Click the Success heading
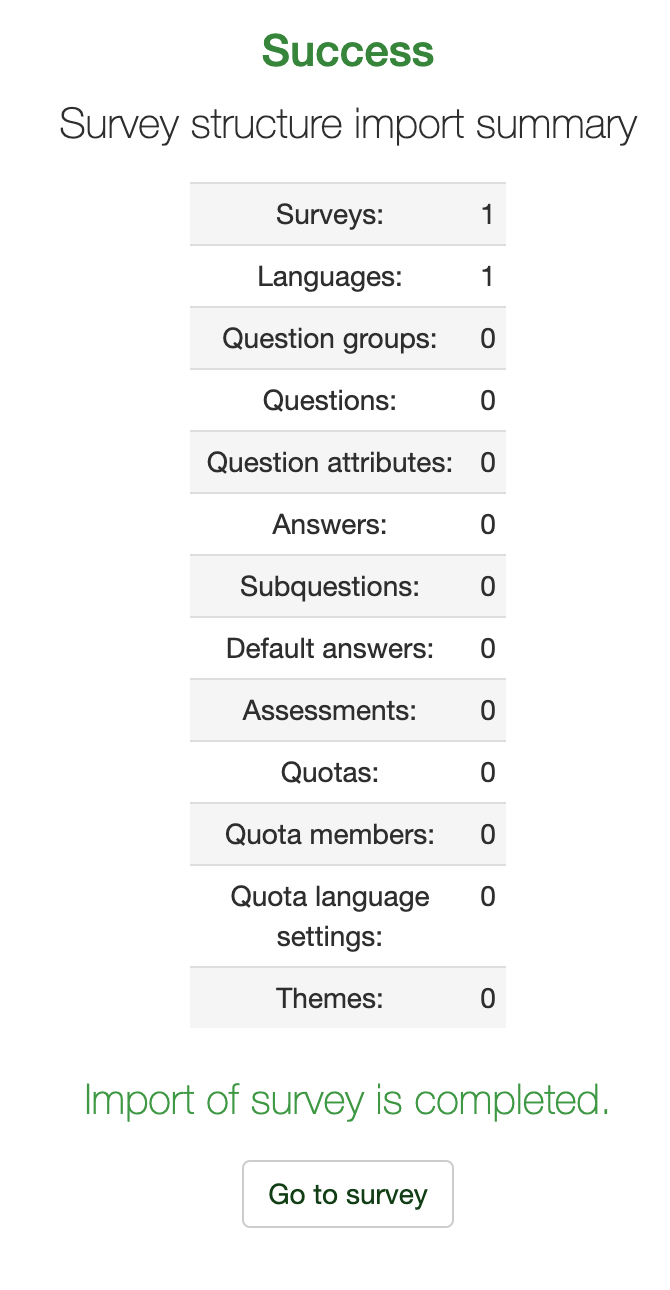 [347, 51]
